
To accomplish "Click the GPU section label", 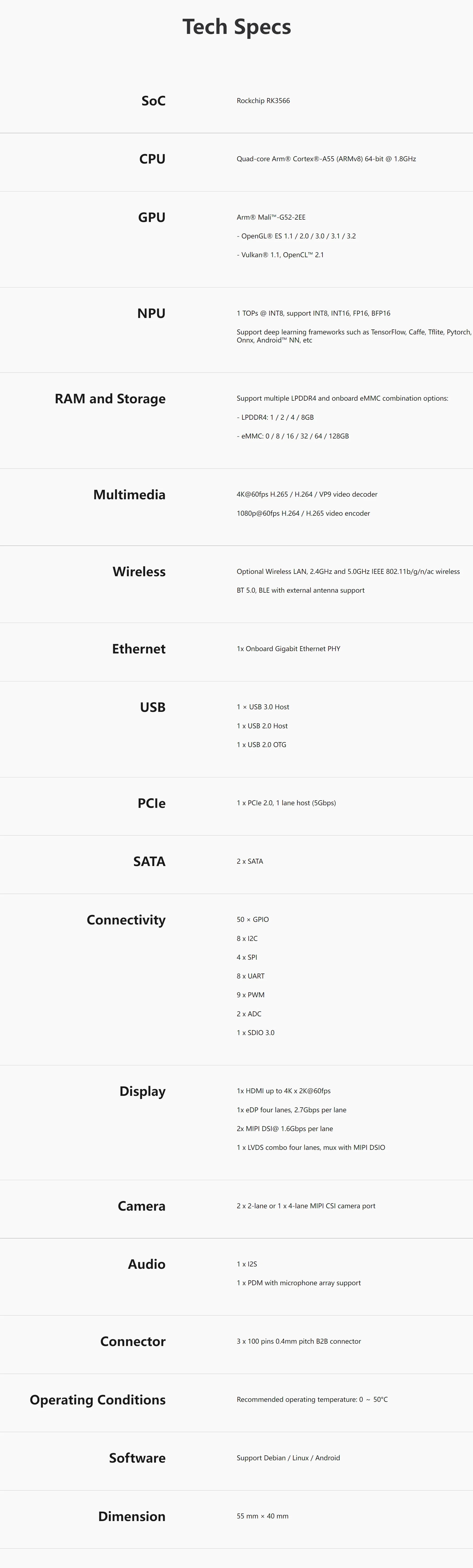I will [152, 217].
